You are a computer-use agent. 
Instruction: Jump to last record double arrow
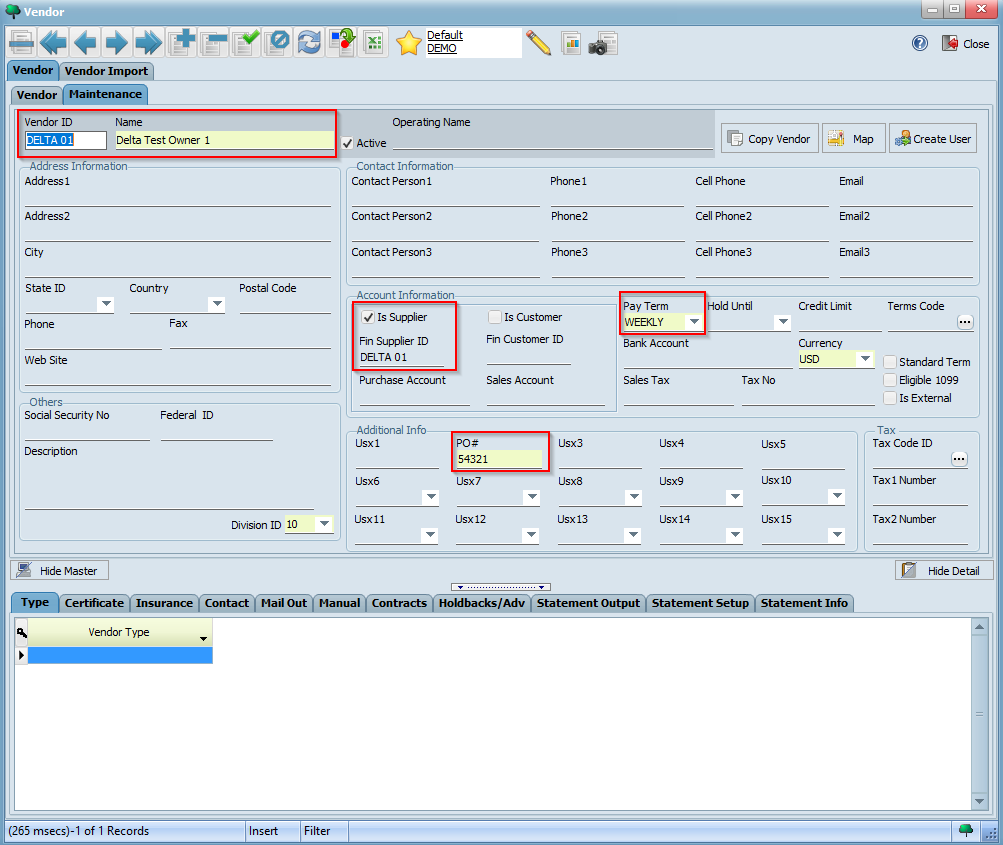(x=148, y=43)
